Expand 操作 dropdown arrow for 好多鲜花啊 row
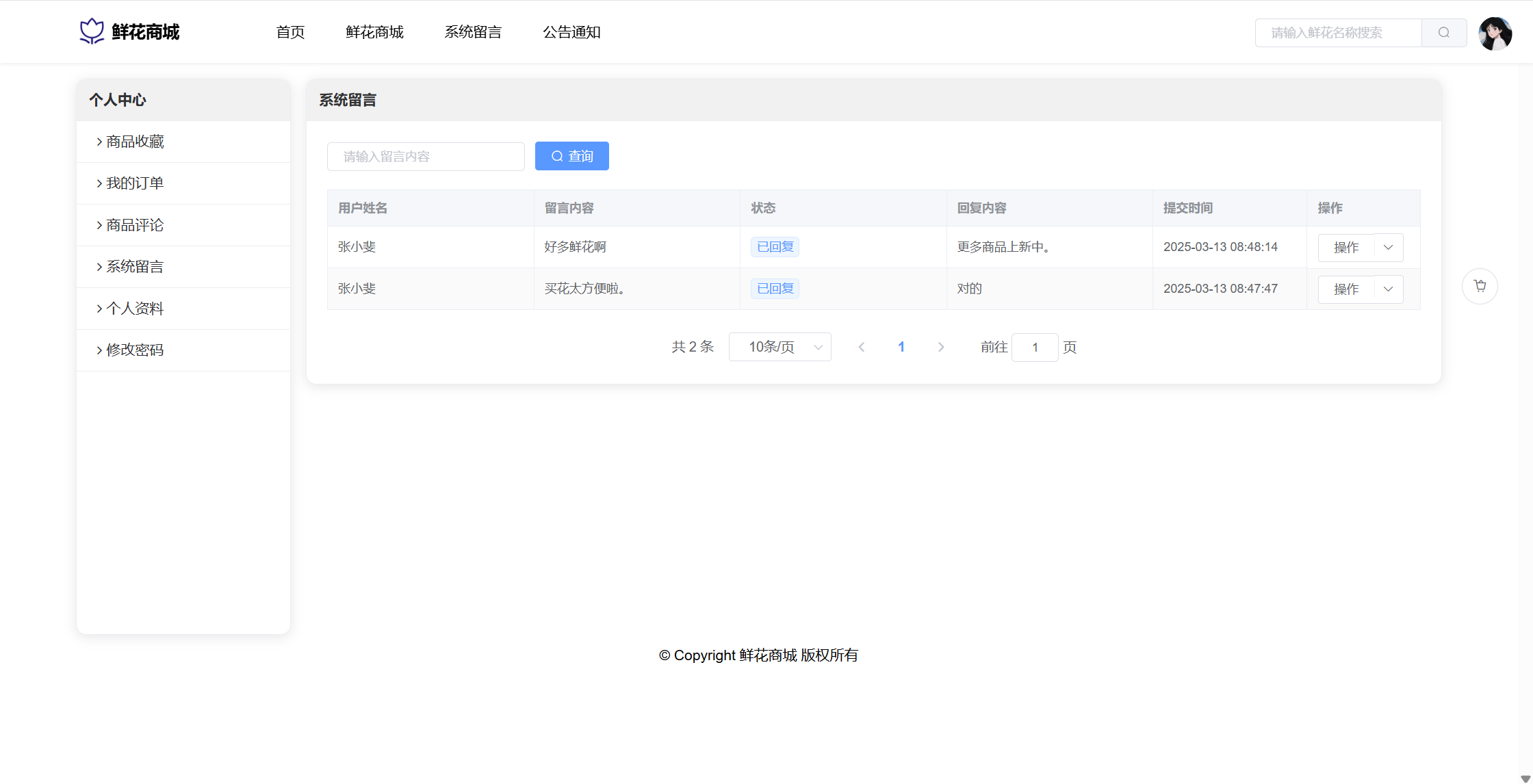 click(1388, 248)
